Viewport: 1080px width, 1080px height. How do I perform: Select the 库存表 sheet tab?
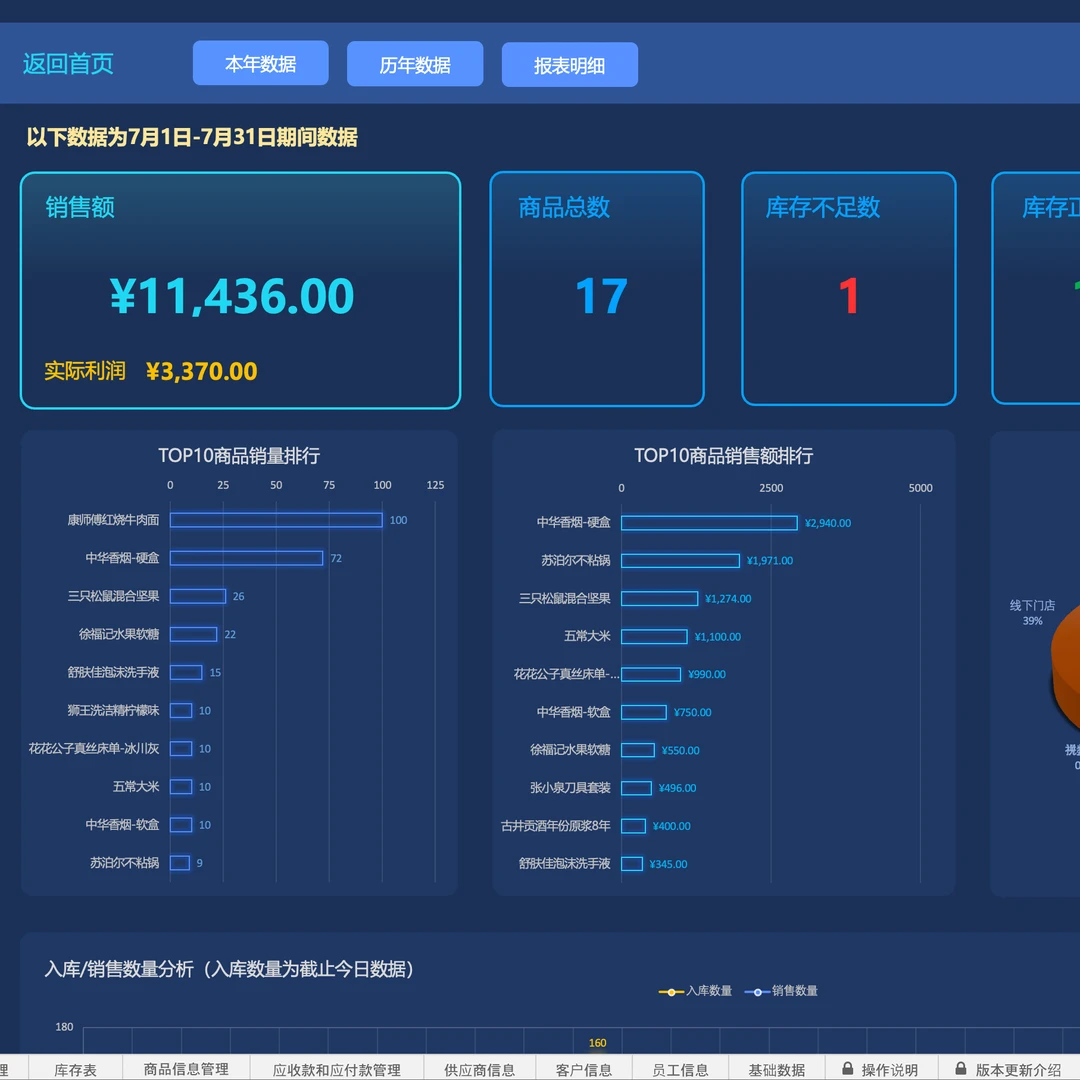click(75, 1070)
